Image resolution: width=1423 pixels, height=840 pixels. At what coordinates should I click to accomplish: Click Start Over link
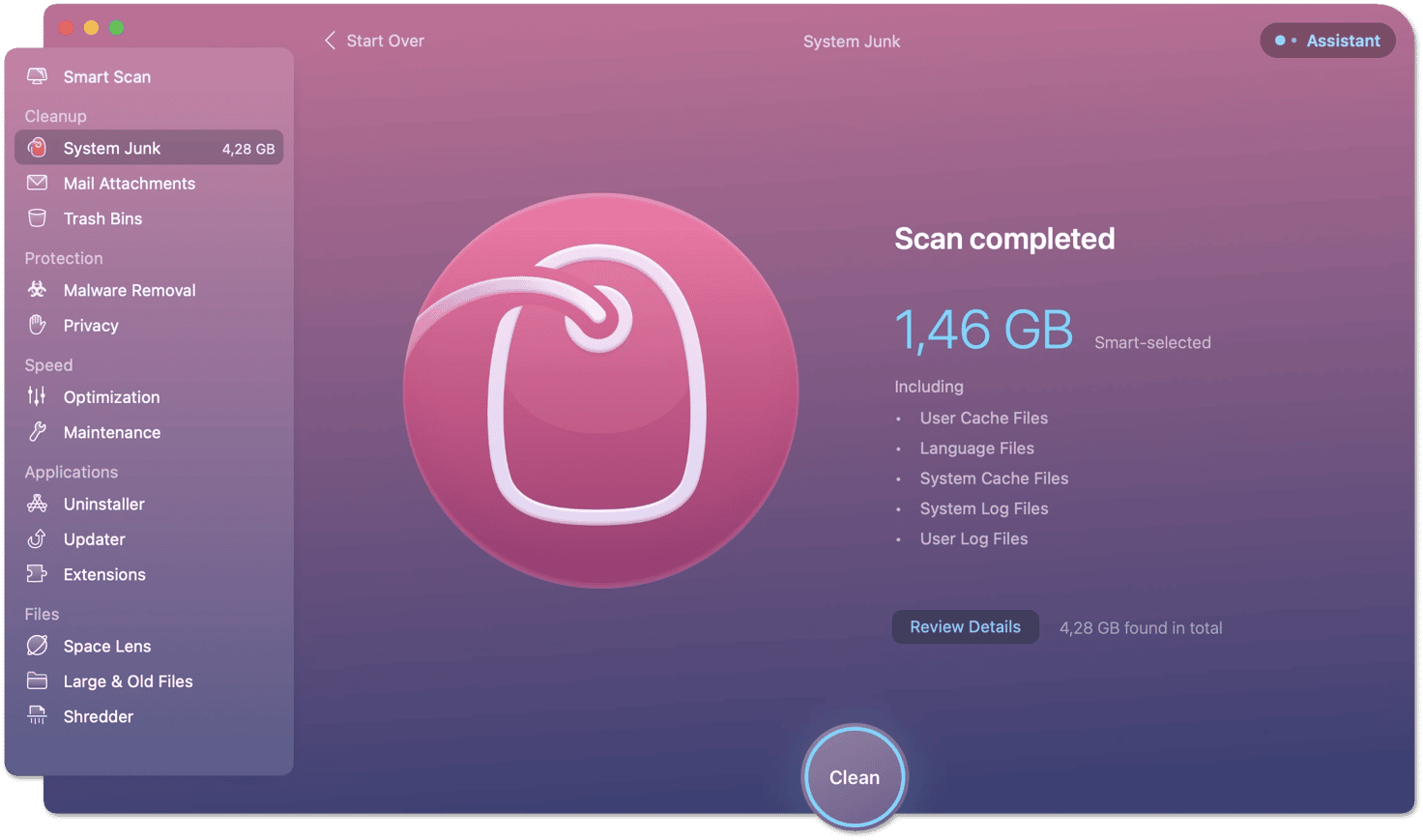click(385, 41)
